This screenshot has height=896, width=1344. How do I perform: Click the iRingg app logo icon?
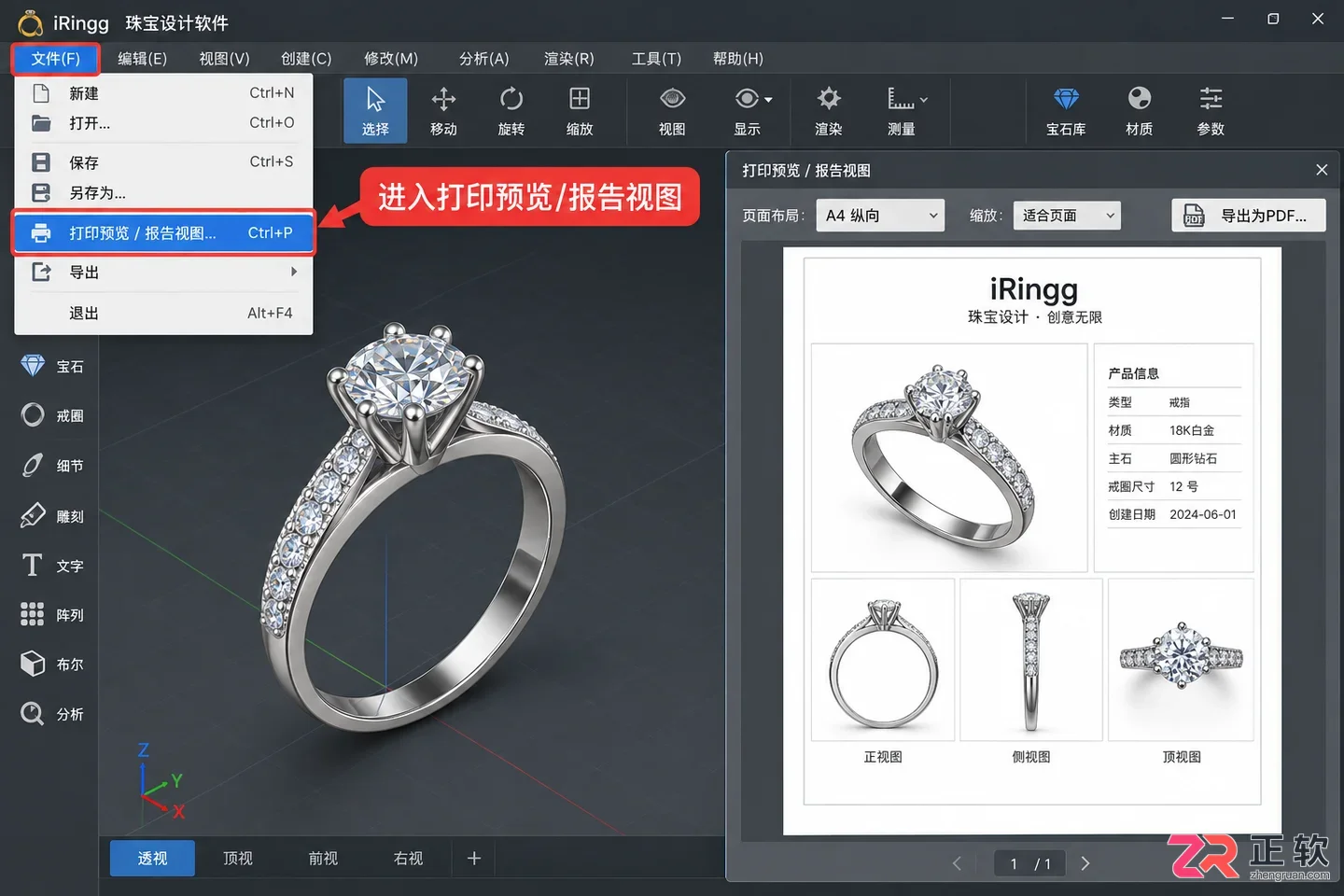tap(30, 22)
